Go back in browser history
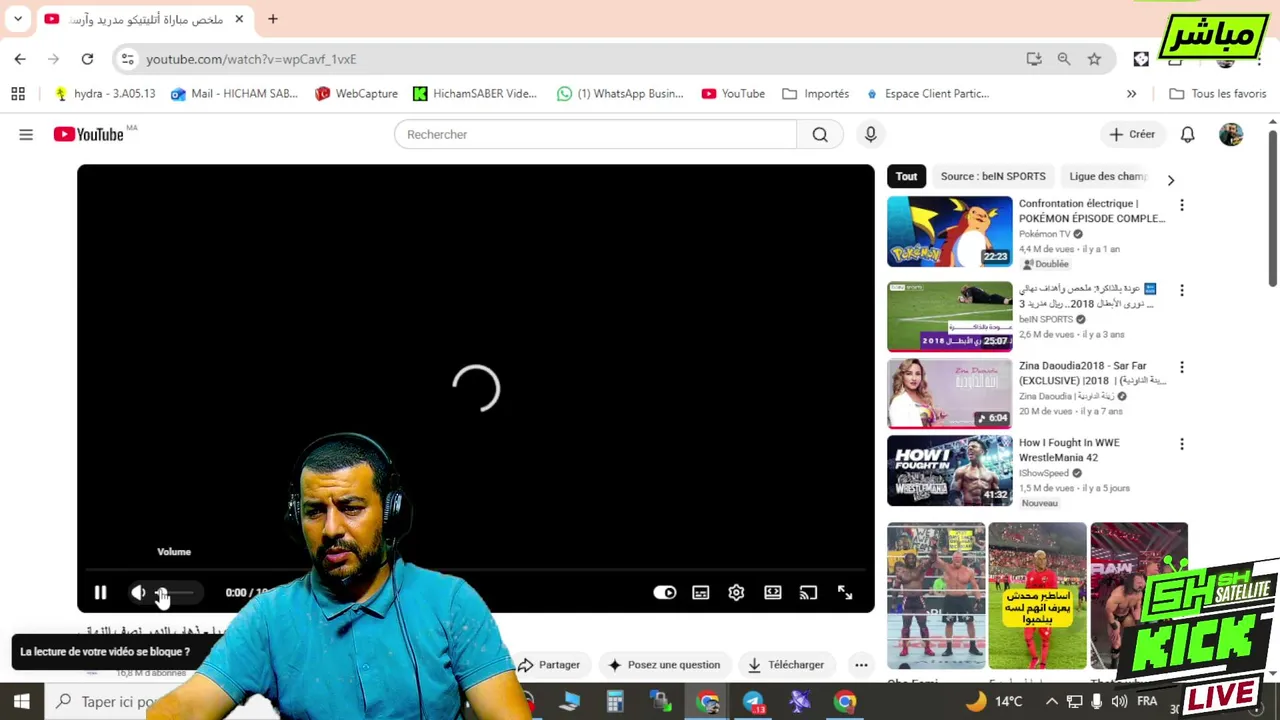The image size is (1280, 720). point(20,59)
